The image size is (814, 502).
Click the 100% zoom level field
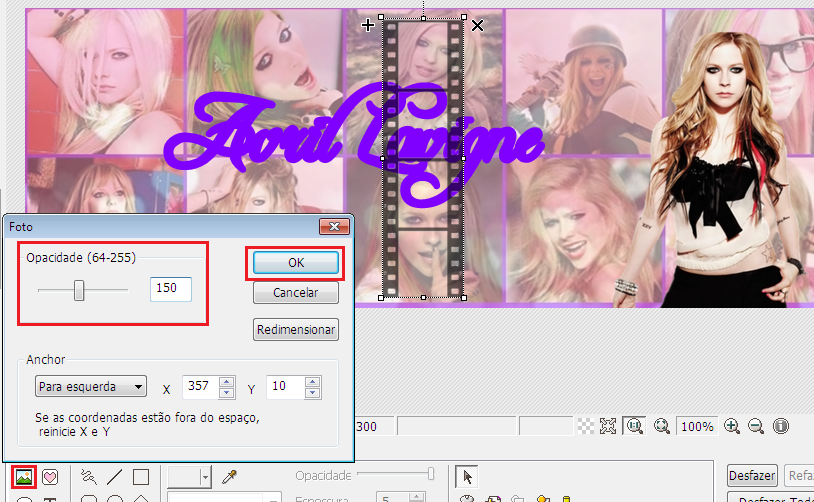(x=697, y=427)
